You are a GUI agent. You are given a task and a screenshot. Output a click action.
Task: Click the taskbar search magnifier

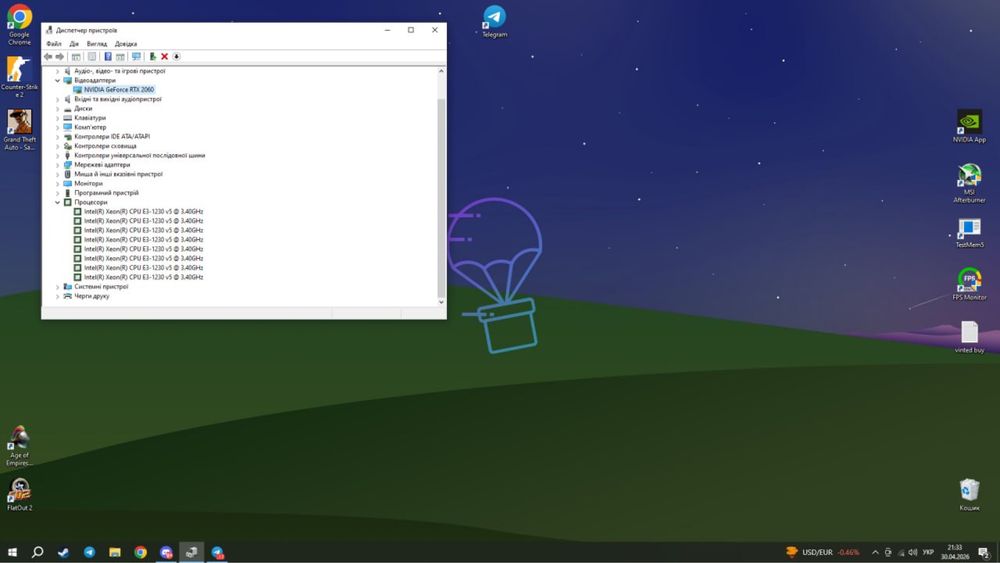38,552
